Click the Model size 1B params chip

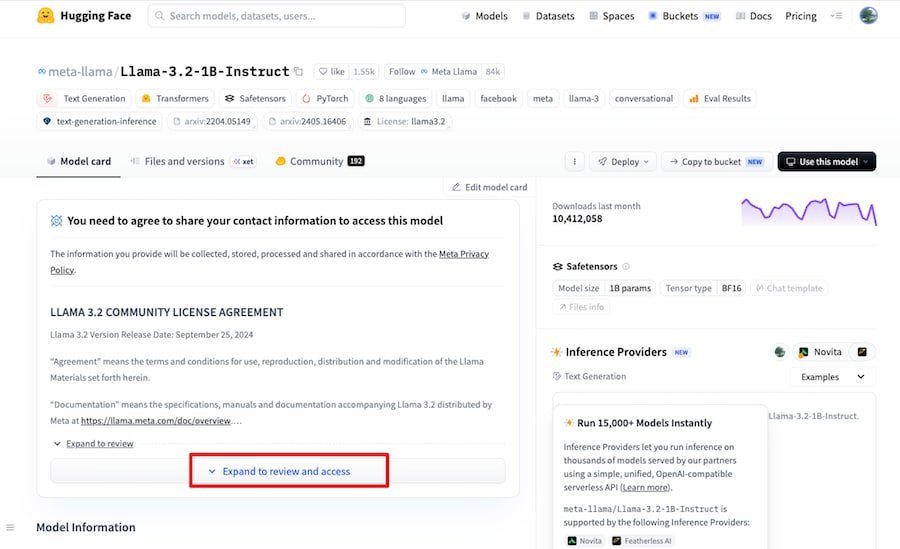pyautogui.click(x=604, y=288)
